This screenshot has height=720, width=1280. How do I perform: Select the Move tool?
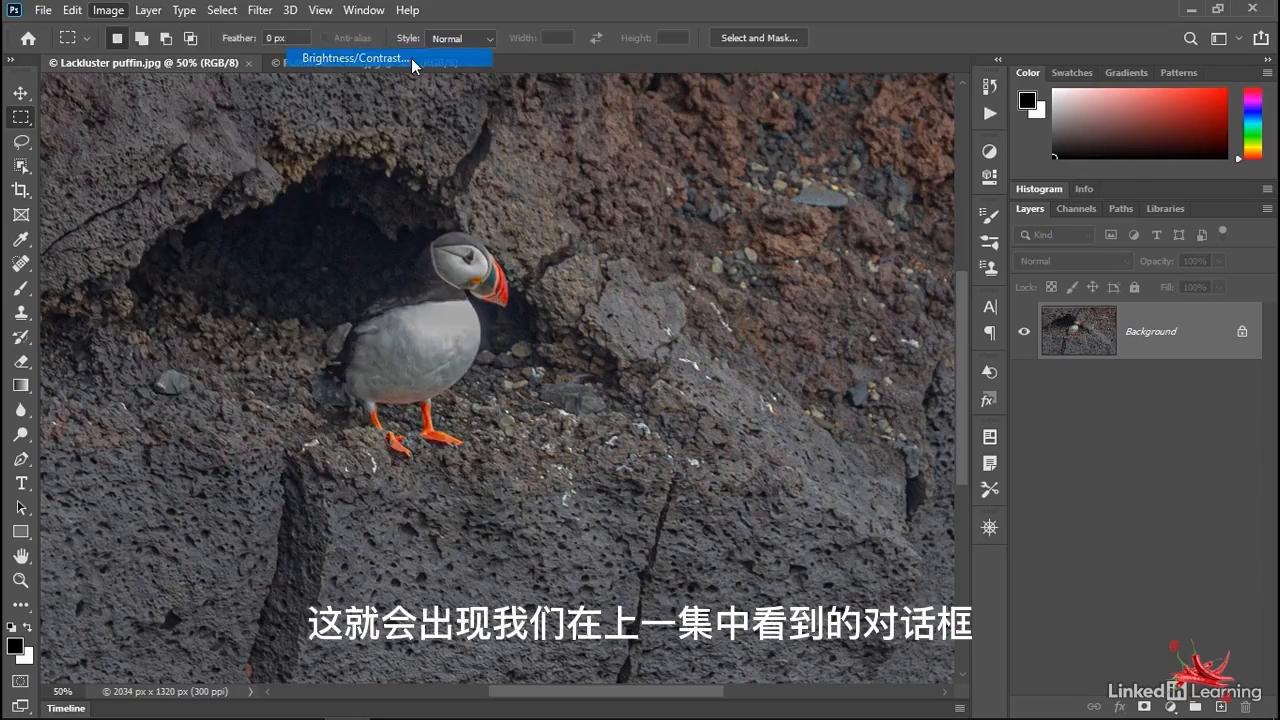tap(21, 92)
